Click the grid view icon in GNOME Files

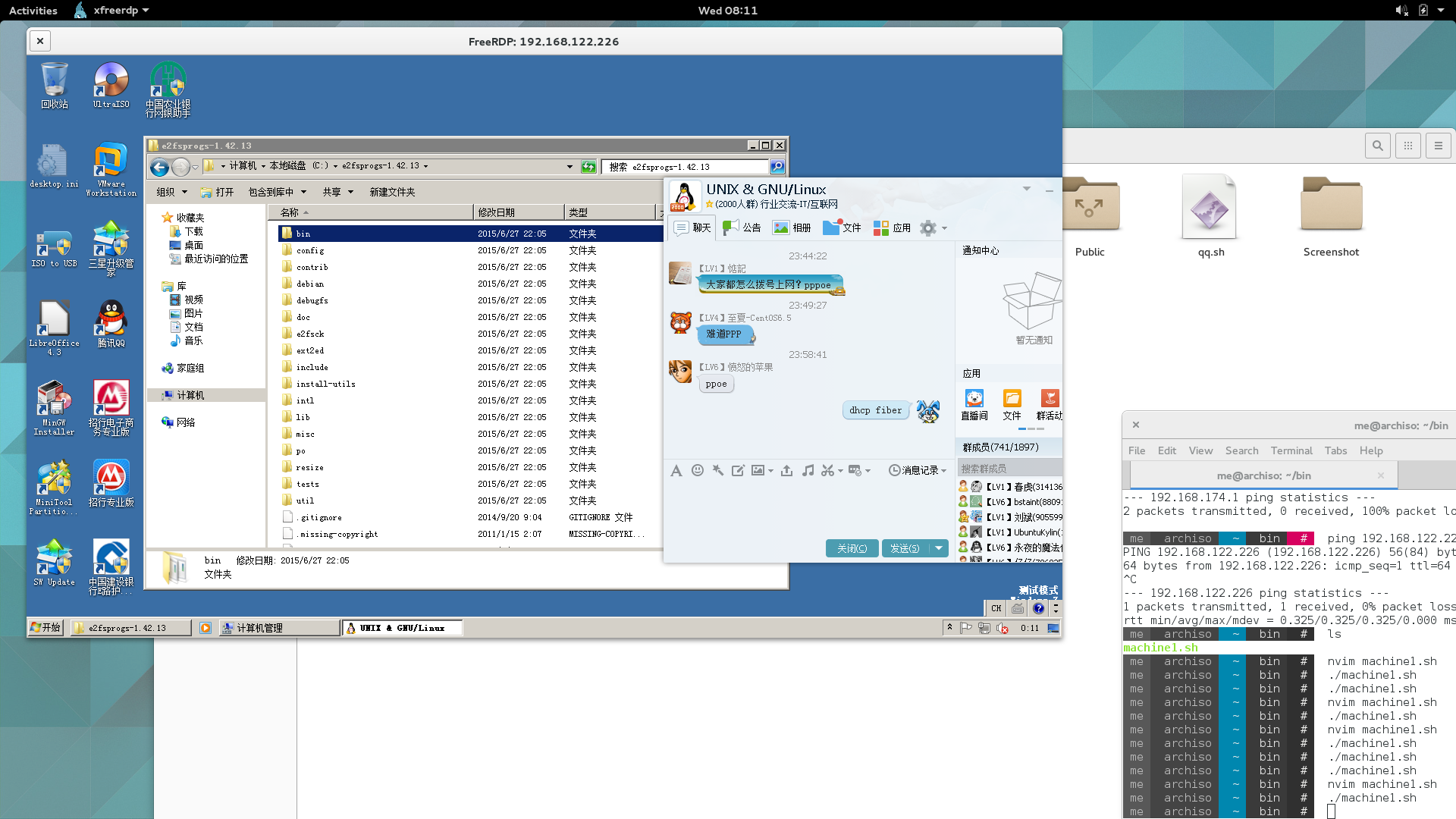tap(1408, 146)
